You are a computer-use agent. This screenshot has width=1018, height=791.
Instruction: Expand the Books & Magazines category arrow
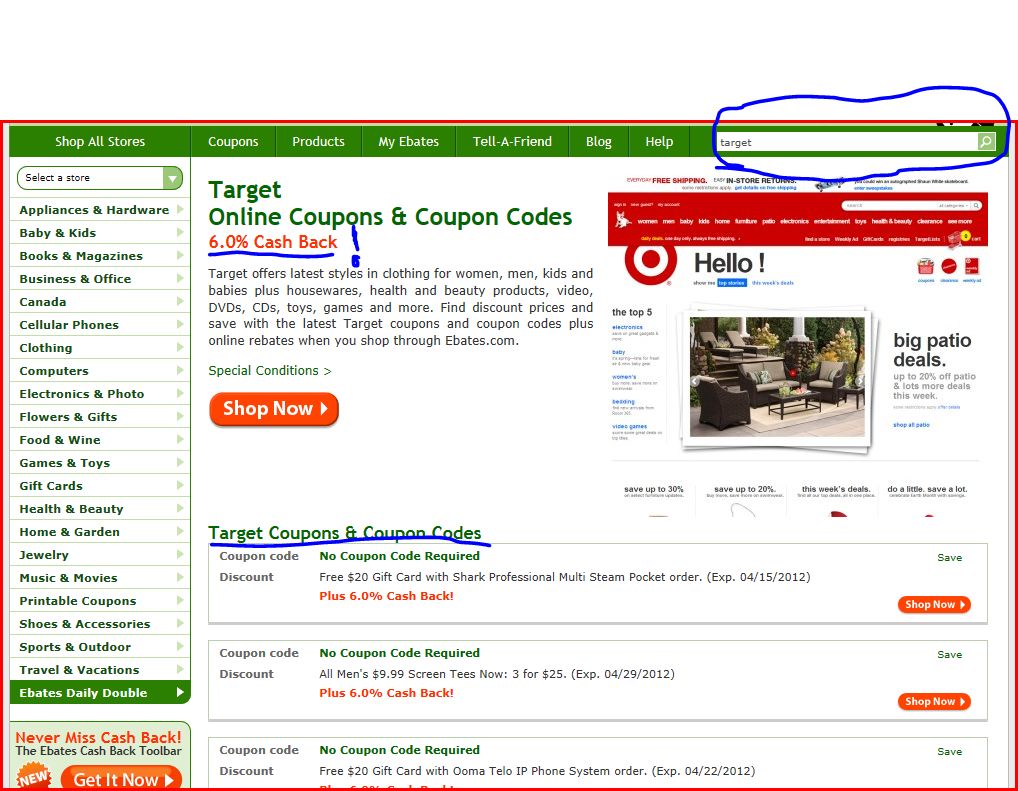tap(180, 255)
